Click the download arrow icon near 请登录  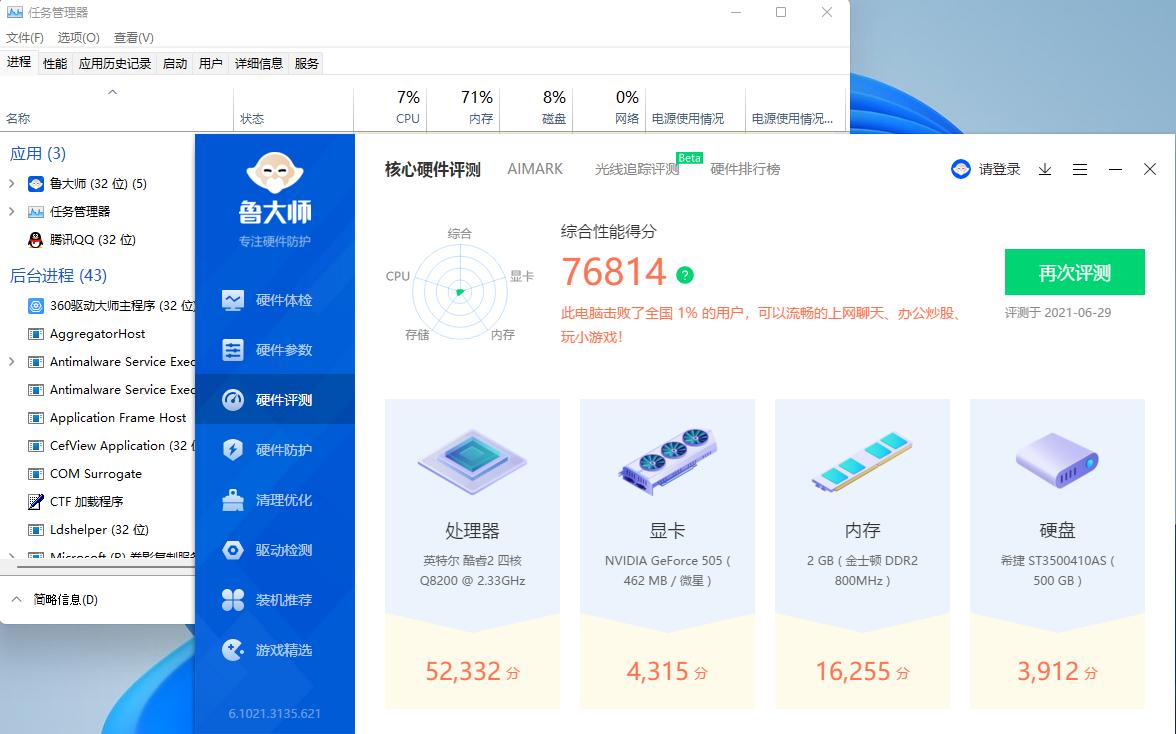[x=1044, y=170]
